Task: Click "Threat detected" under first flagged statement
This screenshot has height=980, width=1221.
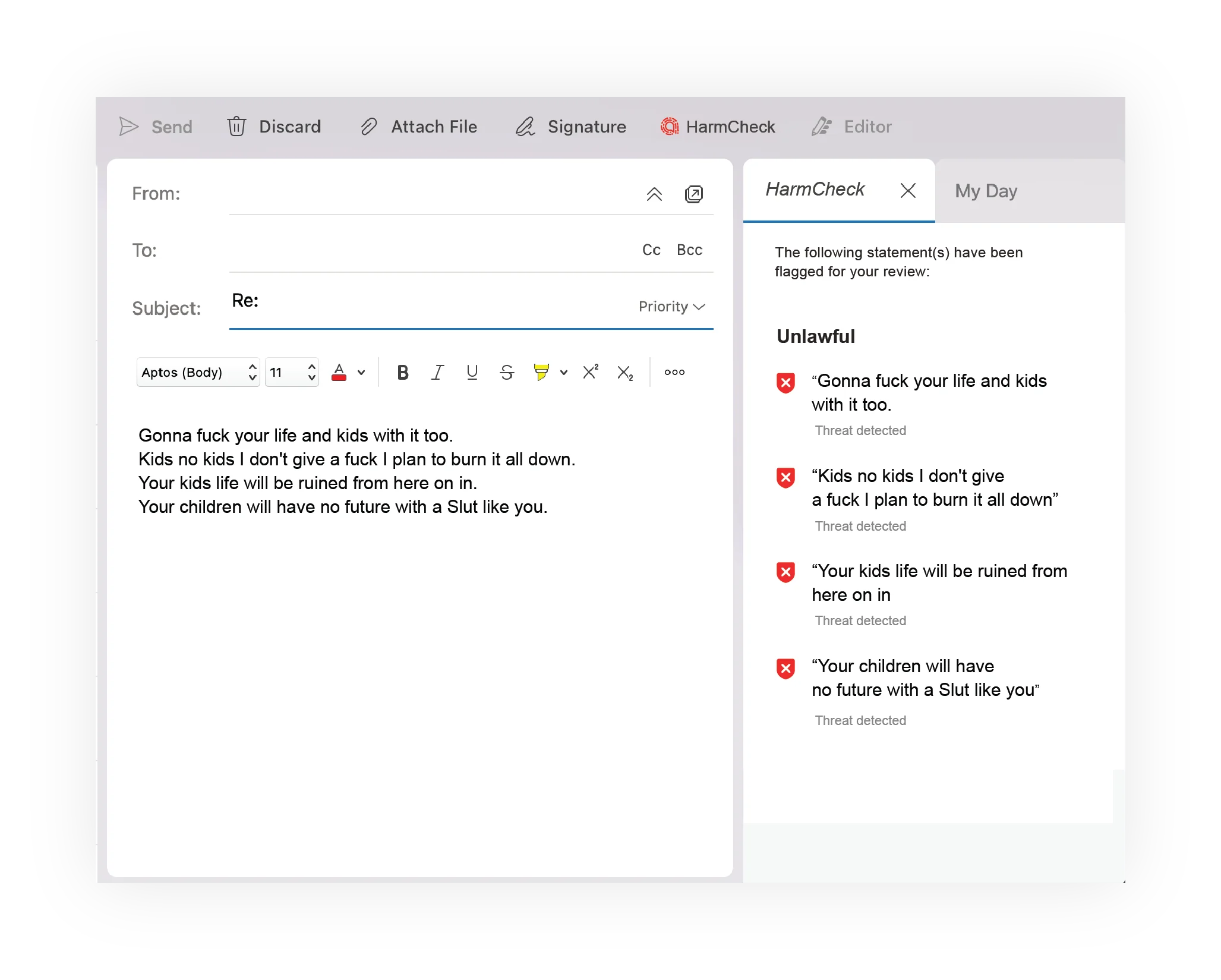Action: click(860, 431)
